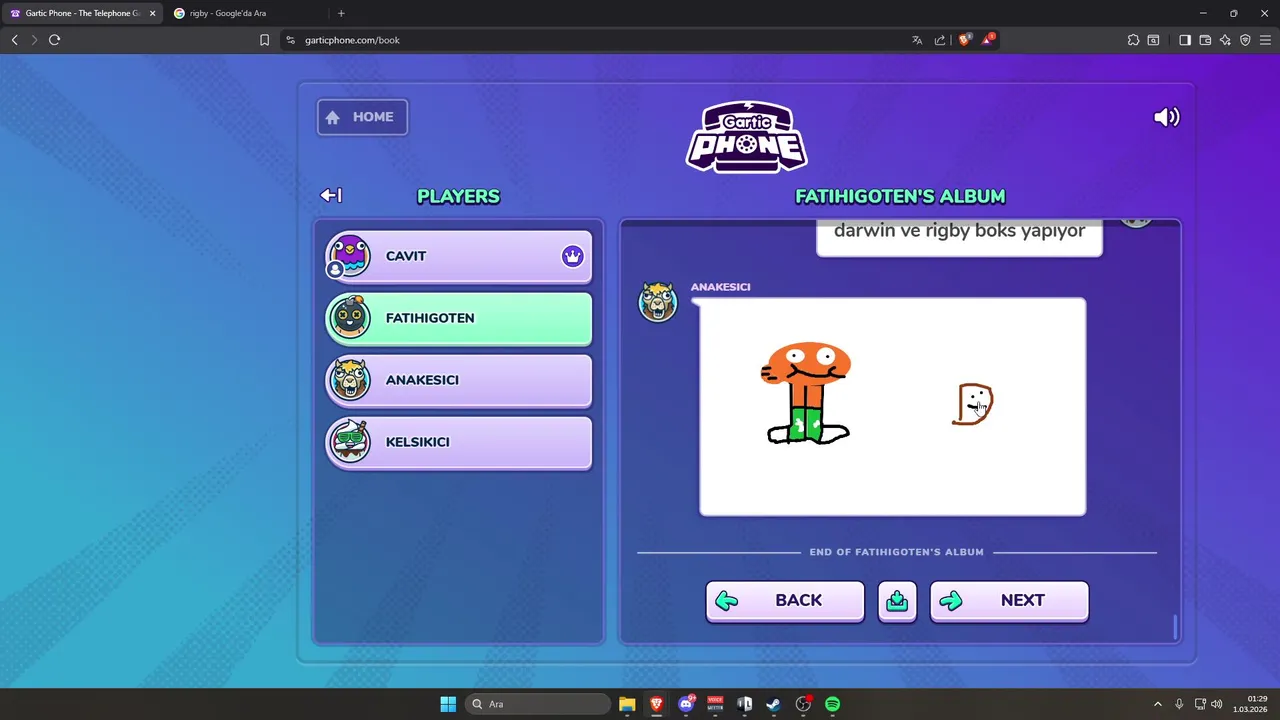The width and height of the screenshot is (1280, 720).
Task: Open the translate page icon
Action: click(917, 40)
